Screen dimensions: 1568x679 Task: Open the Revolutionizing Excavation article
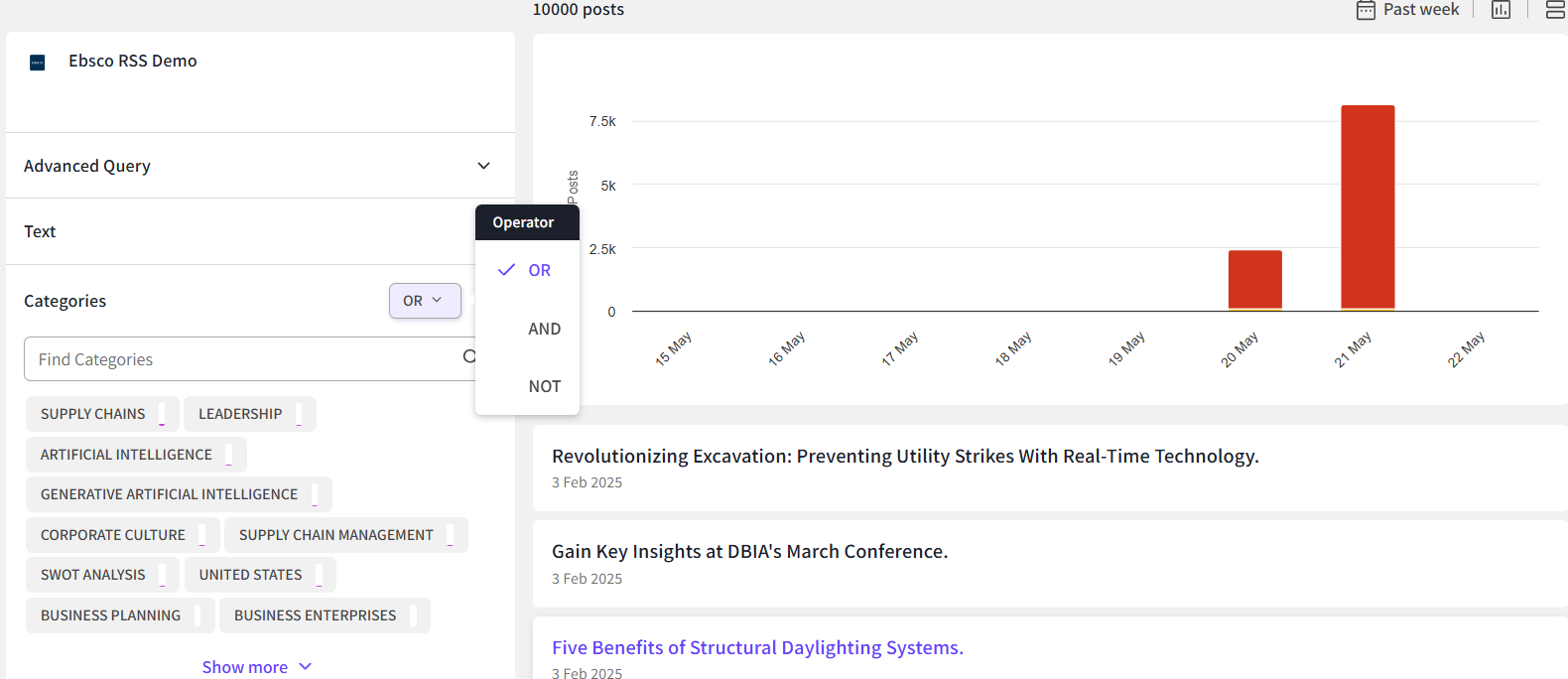coord(904,456)
